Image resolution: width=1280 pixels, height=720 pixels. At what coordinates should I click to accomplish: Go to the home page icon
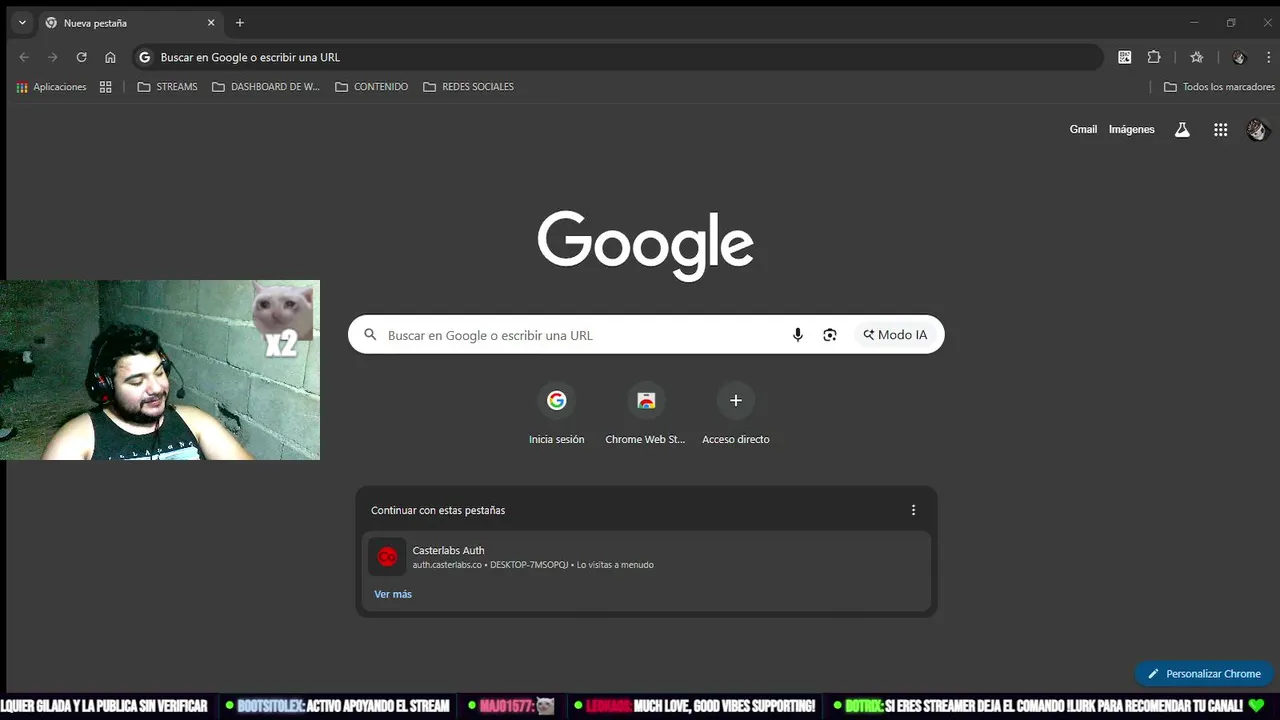pos(111,57)
